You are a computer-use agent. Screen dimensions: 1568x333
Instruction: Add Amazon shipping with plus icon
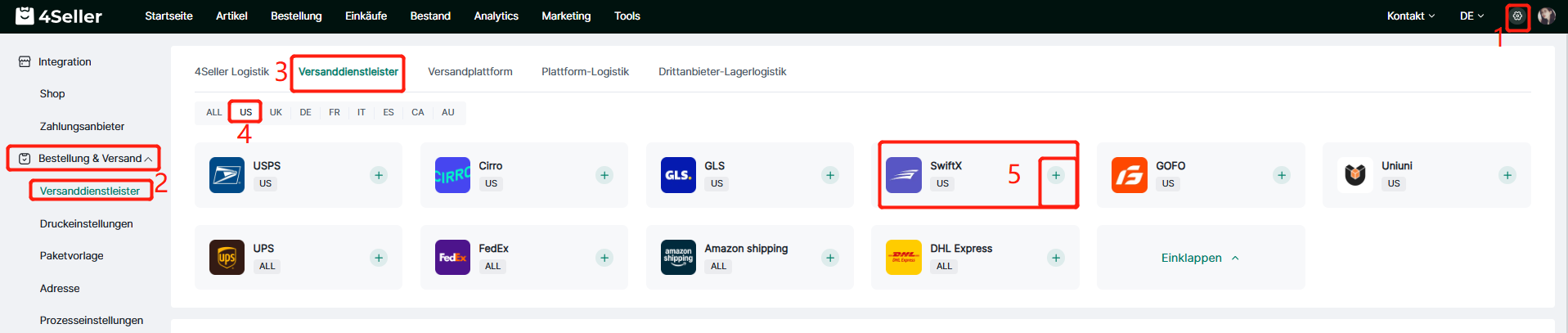click(830, 258)
